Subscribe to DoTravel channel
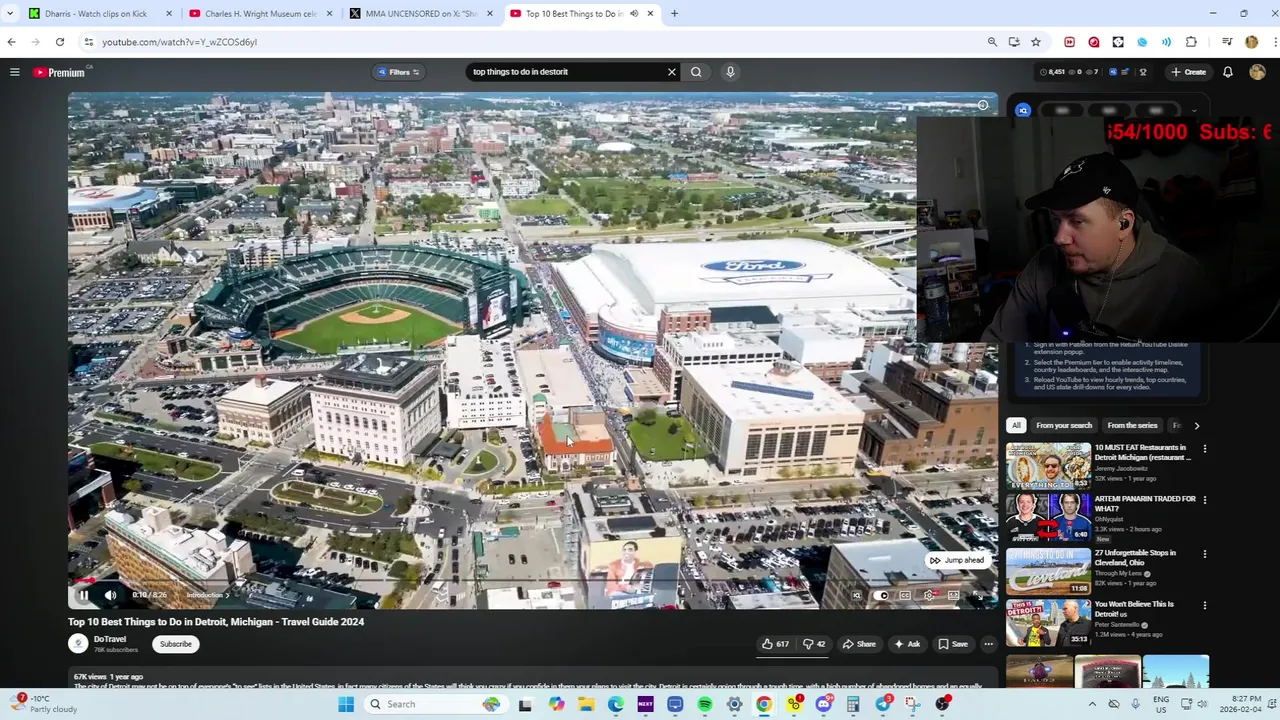This screenshot has height=720, width=1280. point(175,644)
